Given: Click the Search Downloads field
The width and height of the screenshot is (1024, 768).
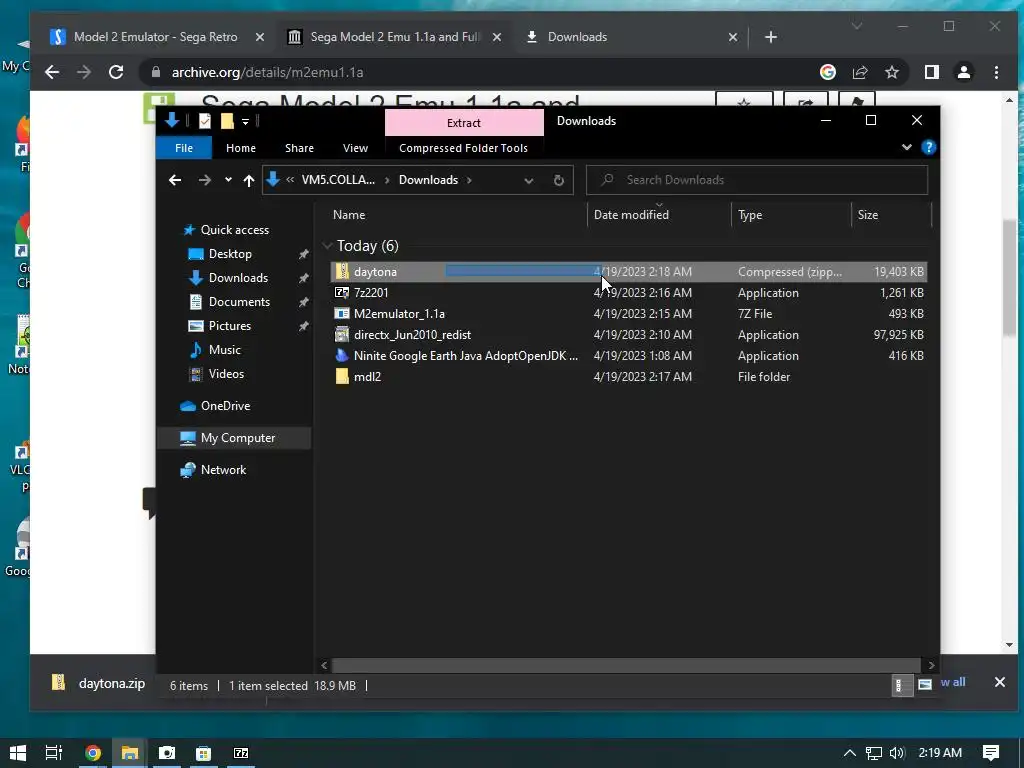Looking at the screenshot, I should (757, 180).
